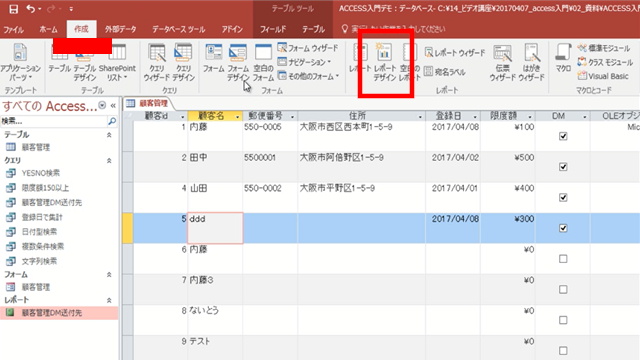The image size is (640, 360).
Task: Launch the はがきウィザード postcard wizard
Action: [531, 62]
